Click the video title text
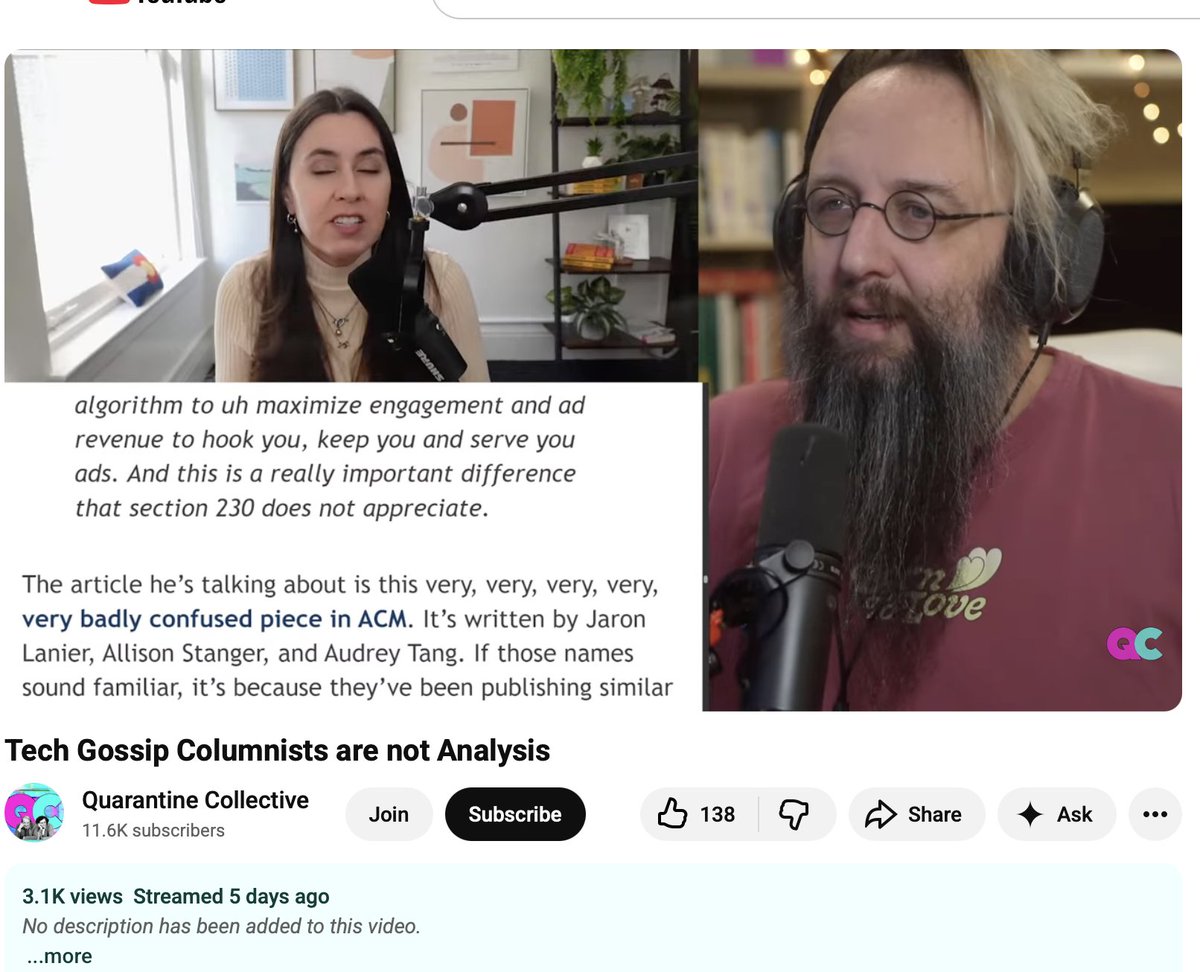The image size is (1200, 972). pos(278,750)
